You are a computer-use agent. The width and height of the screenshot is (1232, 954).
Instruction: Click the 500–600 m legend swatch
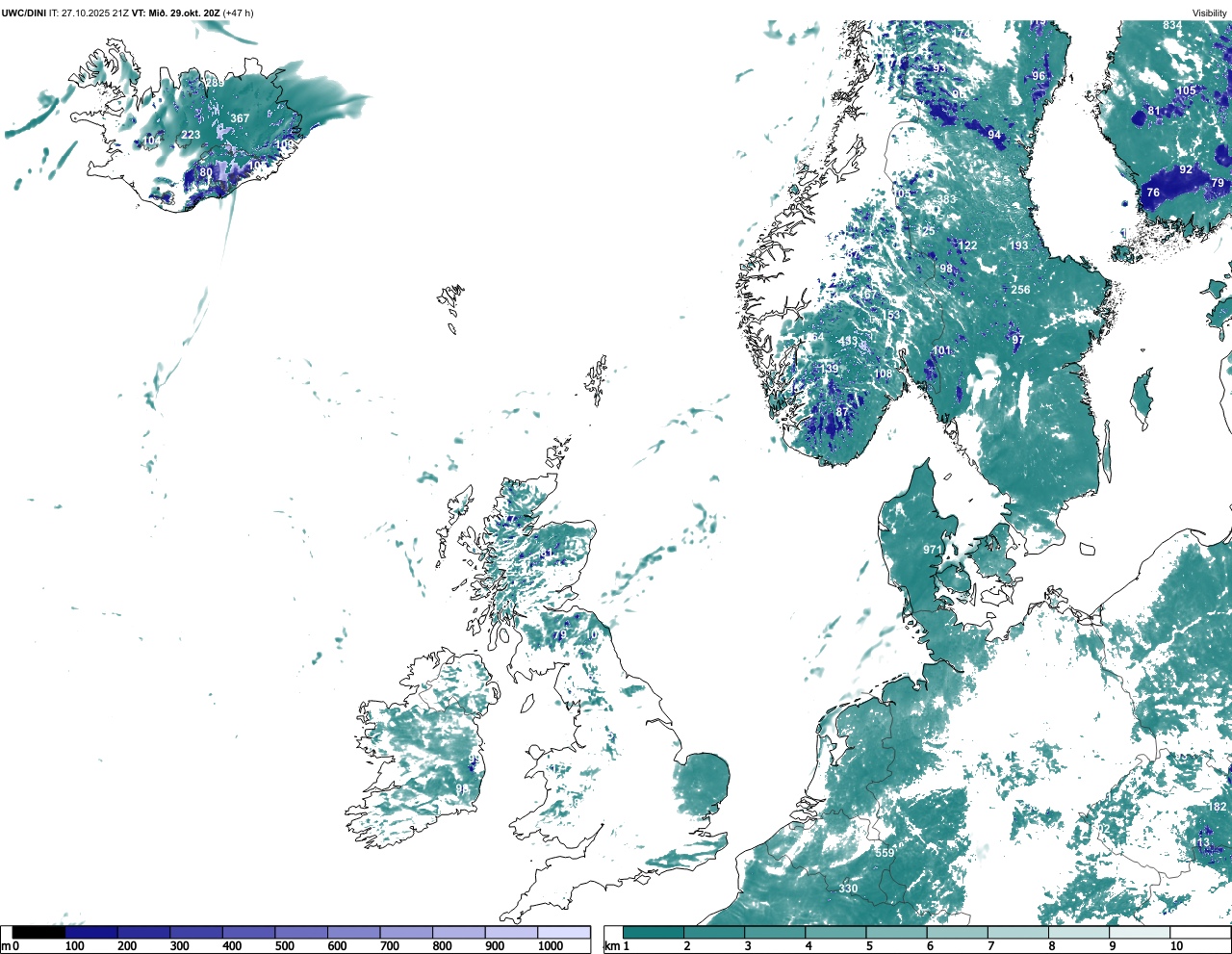pos(301,932)
